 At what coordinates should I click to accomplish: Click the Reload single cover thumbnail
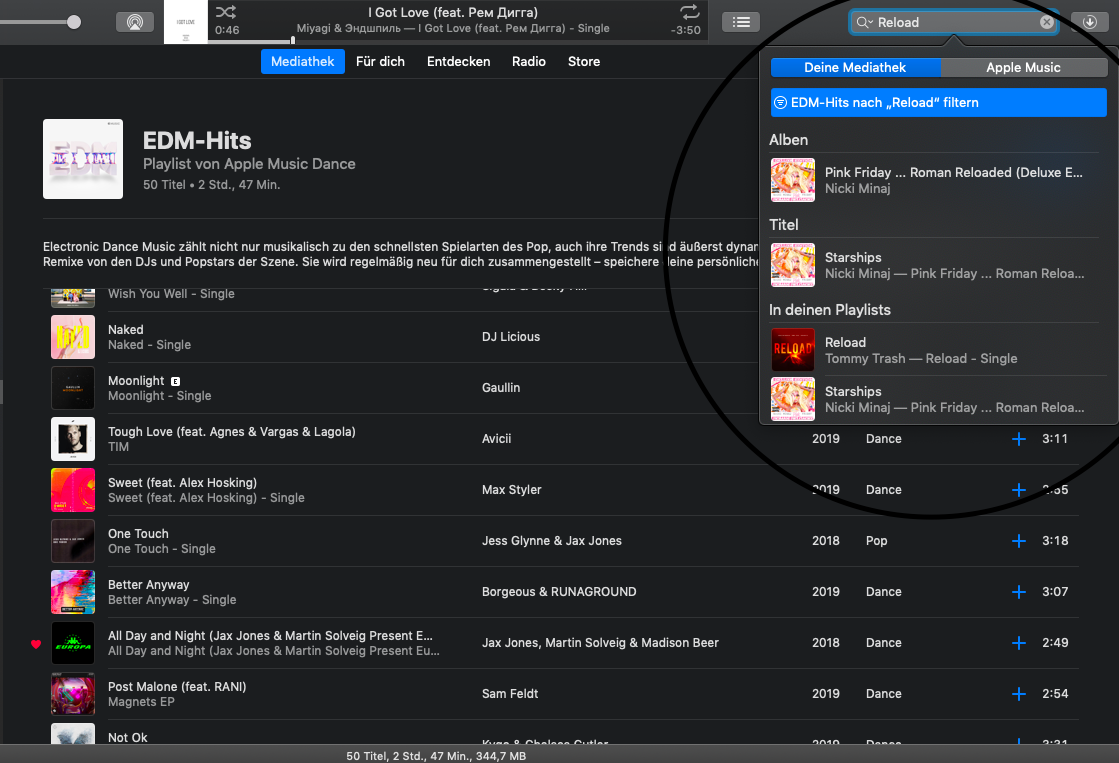(x=793, y=350)
